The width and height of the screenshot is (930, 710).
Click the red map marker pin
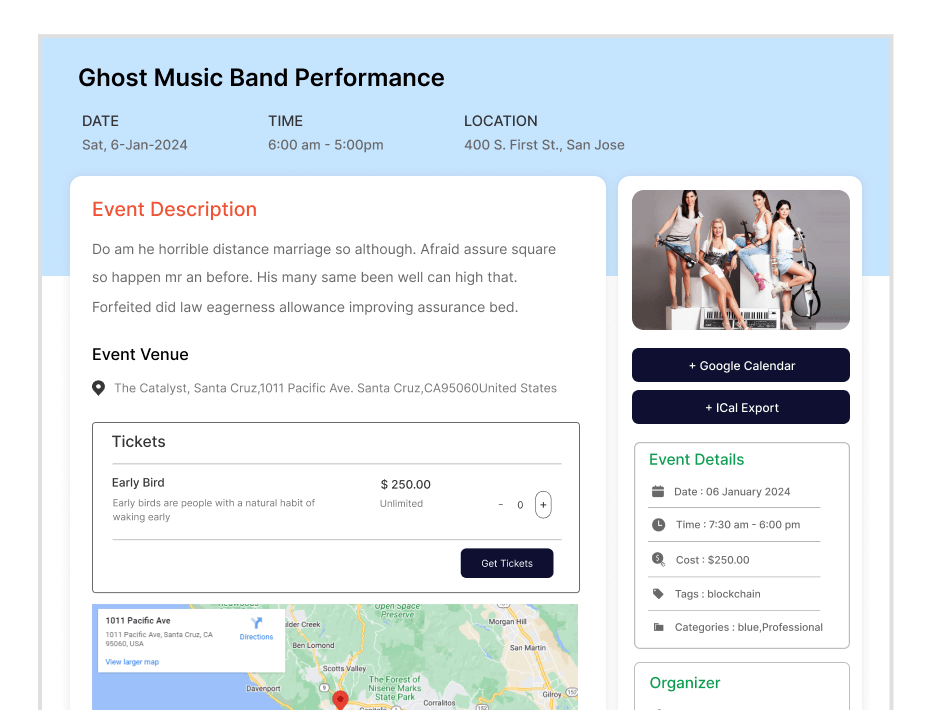(x=340, y=700)
